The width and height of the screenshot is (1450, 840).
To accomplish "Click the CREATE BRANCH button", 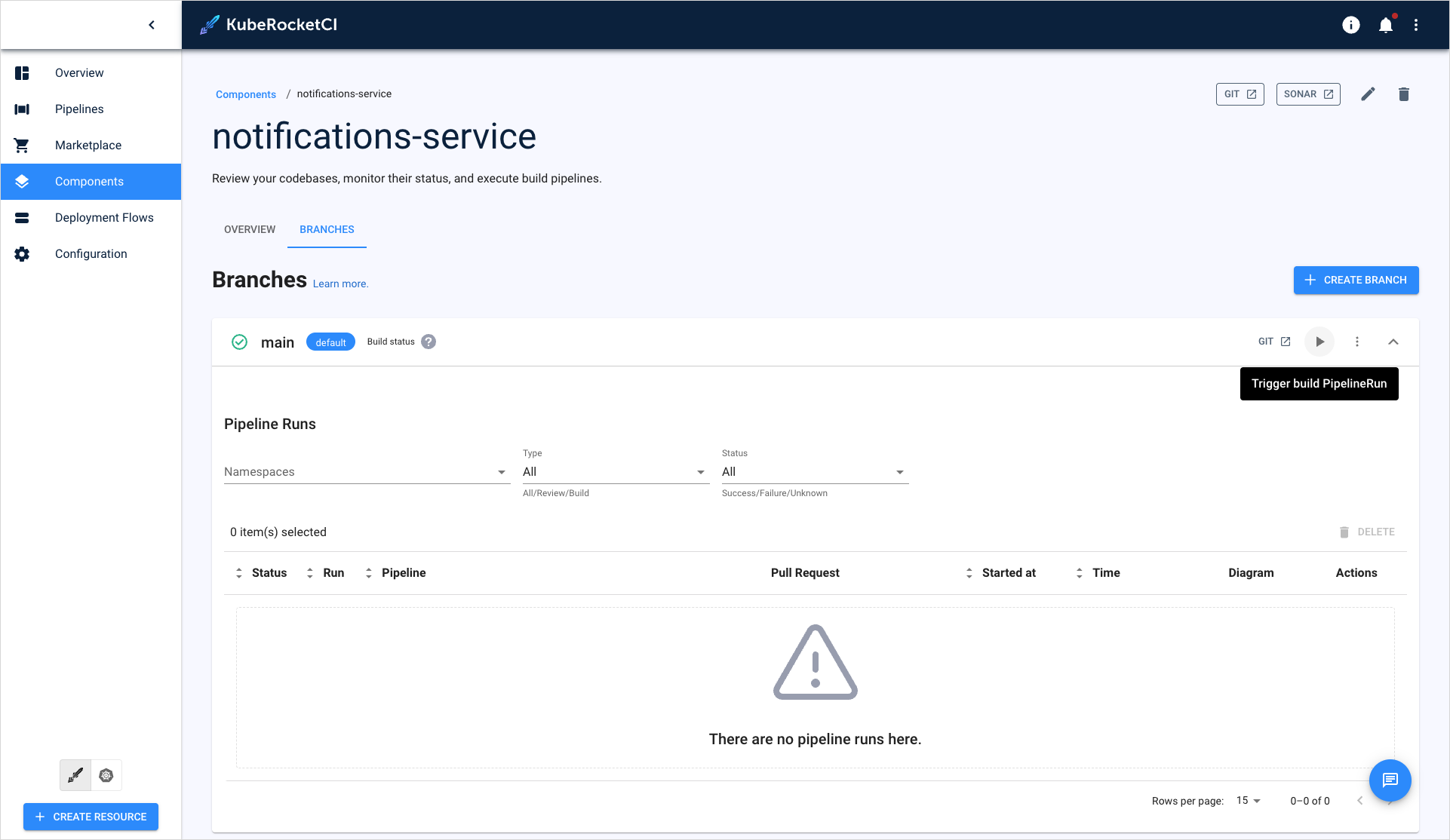I will pyautogui.click(x=1356, y=280).
